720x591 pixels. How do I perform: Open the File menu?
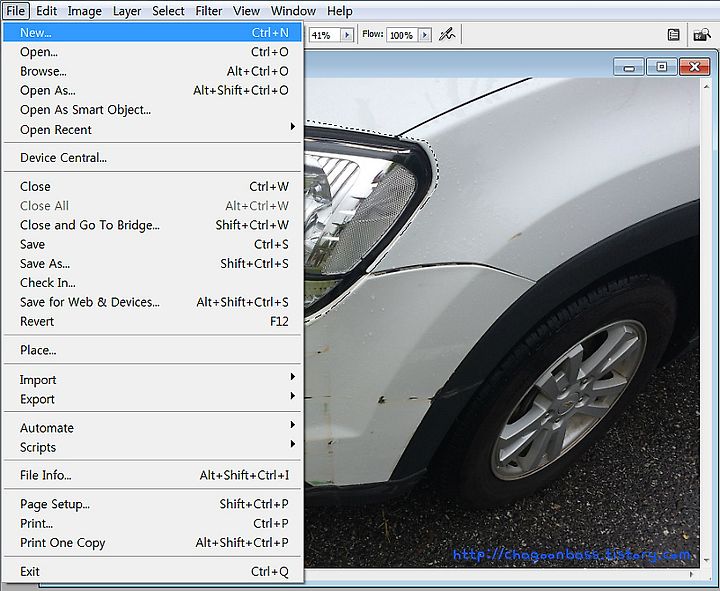click(x=16, y=11)
